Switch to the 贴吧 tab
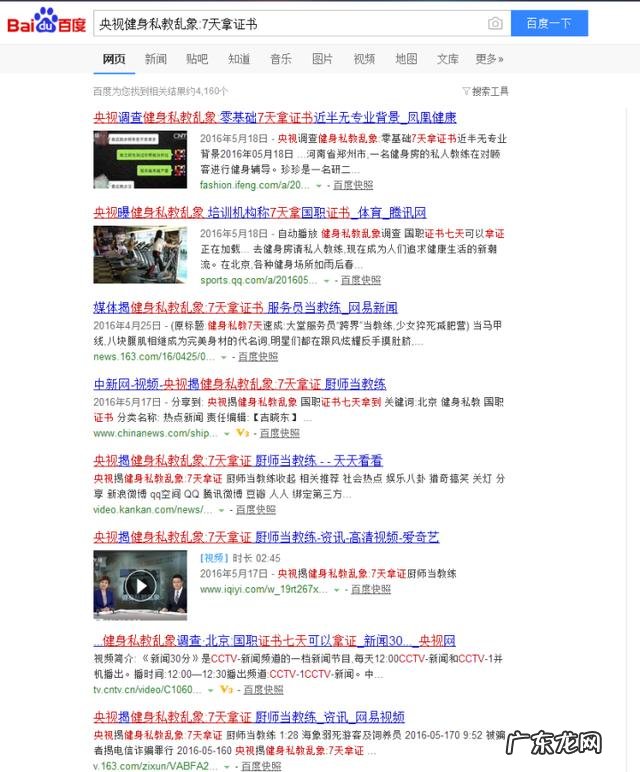 [197, 59]
